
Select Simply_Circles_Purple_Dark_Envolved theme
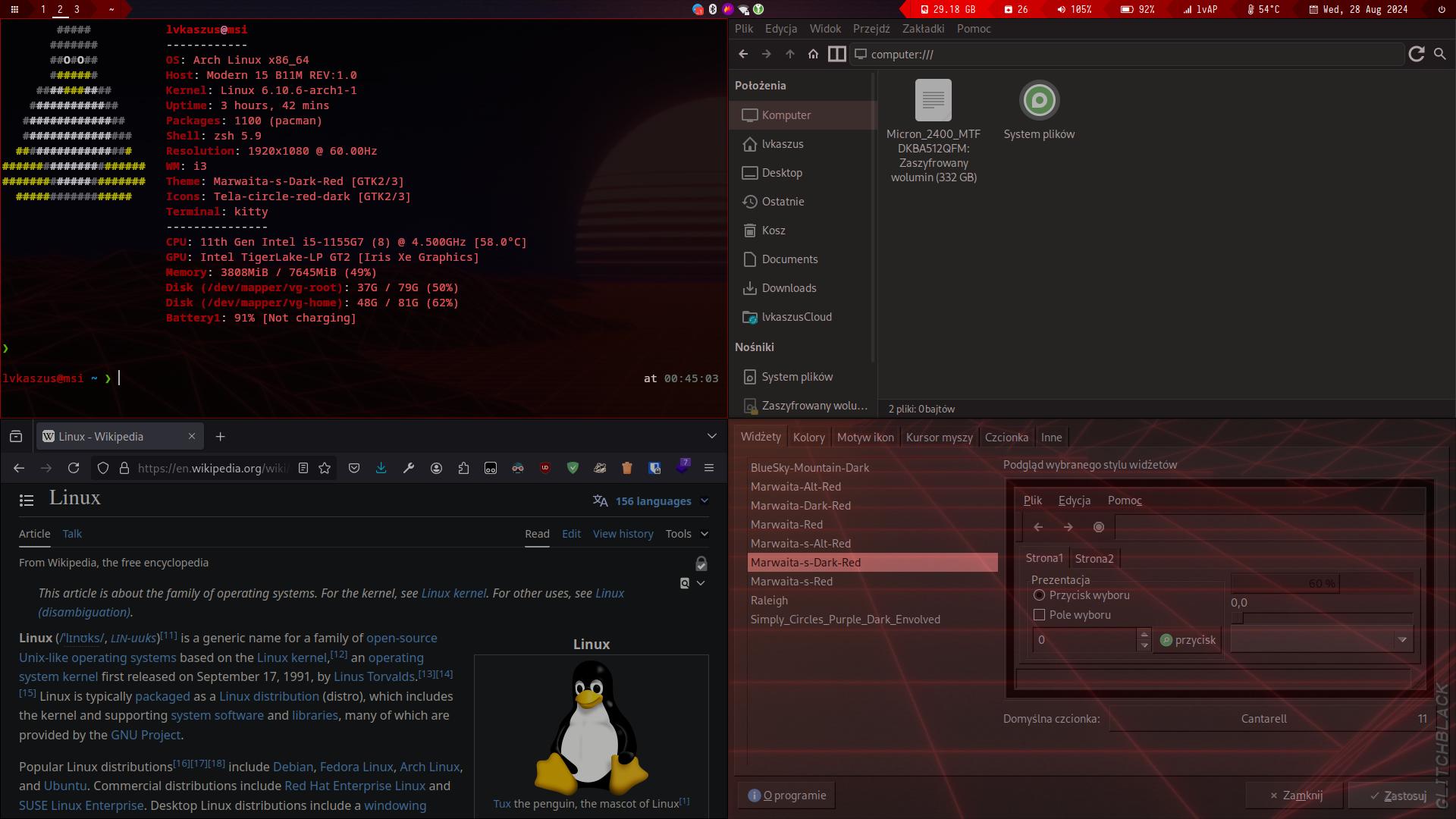872,620
